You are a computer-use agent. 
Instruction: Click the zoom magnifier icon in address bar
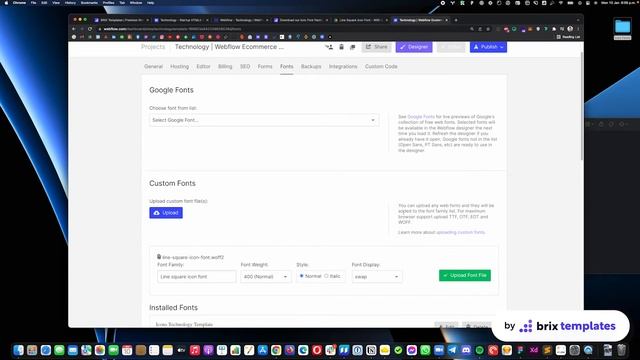(x=472, y=29)
